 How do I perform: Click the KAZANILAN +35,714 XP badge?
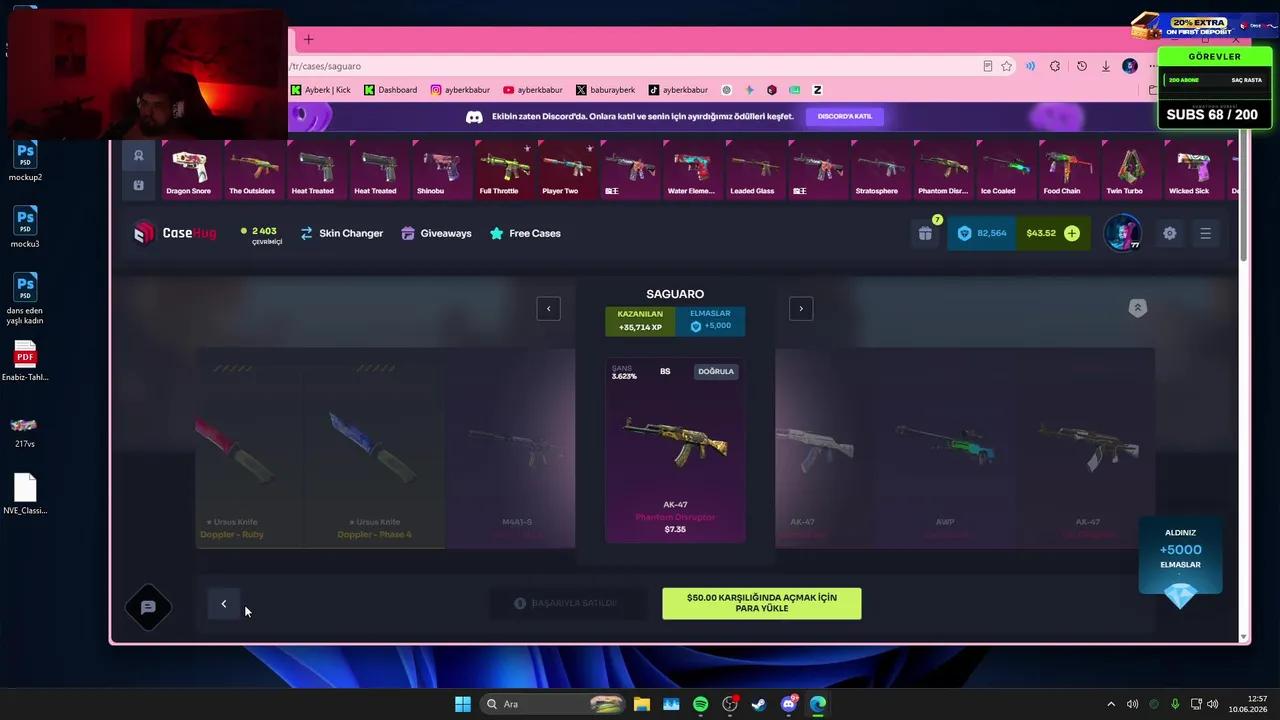pyautogui.click(x=640, y=320)
